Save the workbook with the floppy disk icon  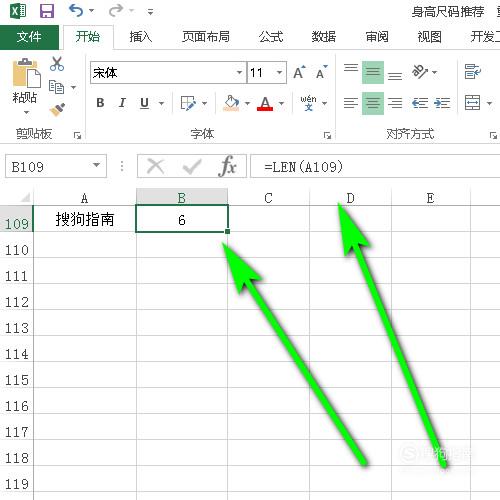[x=47, y=11]
